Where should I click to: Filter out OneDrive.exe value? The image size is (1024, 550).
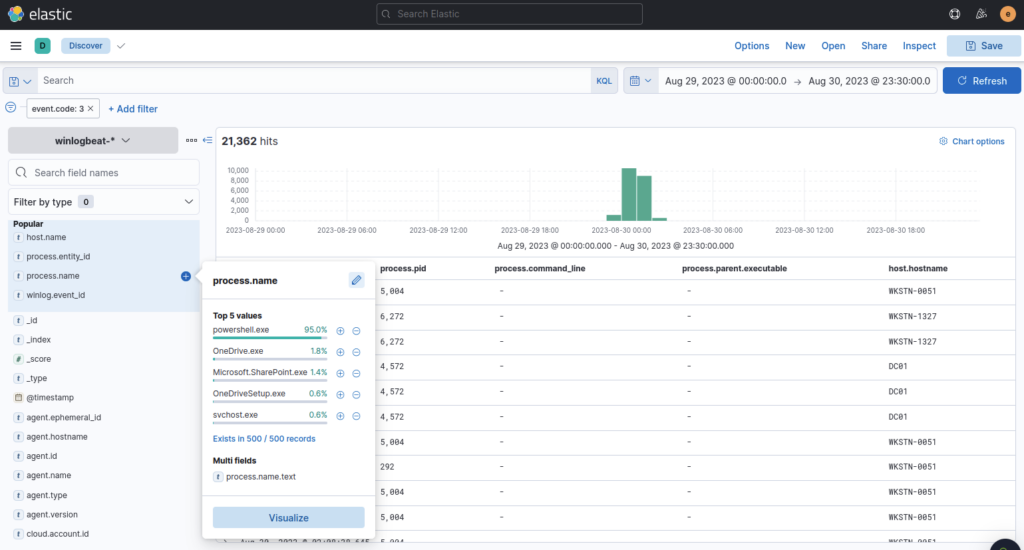coord(357,352)
